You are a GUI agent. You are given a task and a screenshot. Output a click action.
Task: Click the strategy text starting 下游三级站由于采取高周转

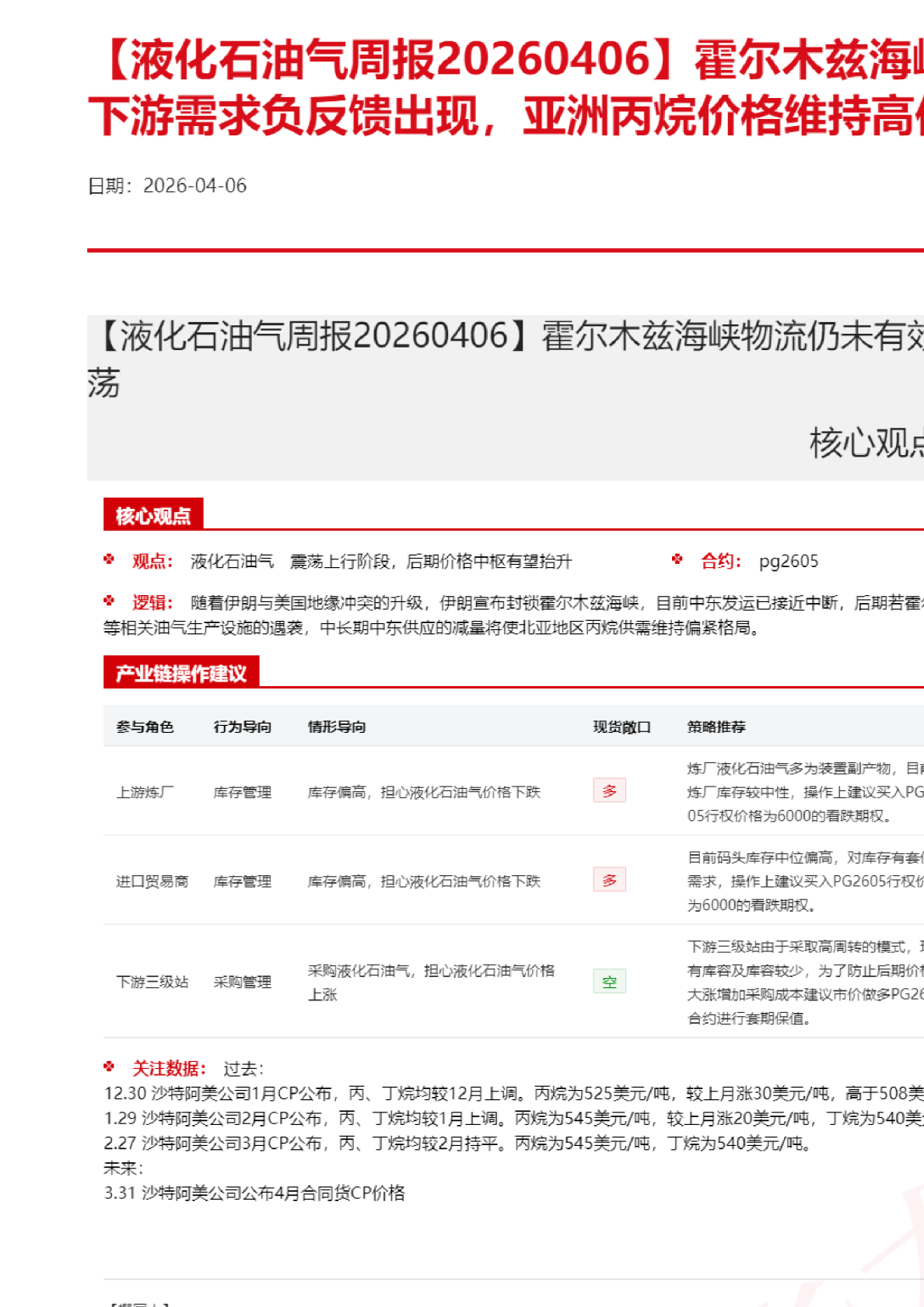click(805, 982)
